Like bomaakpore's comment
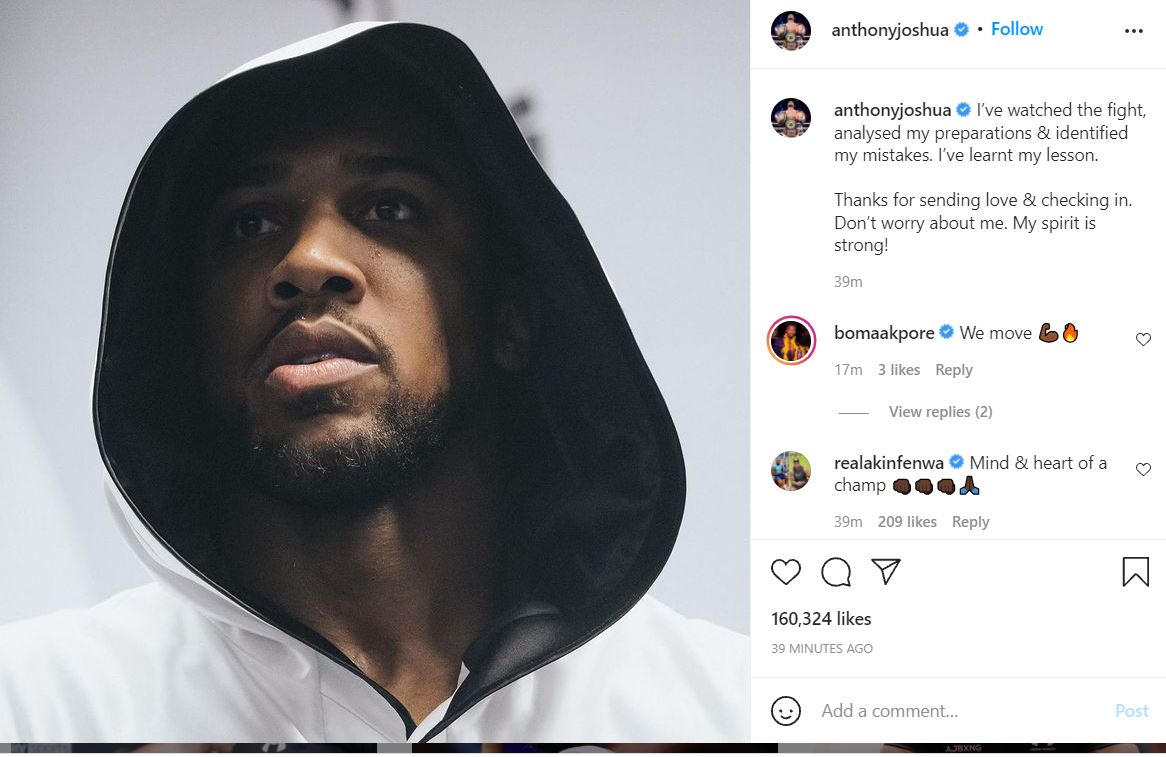 (1143, 340)
